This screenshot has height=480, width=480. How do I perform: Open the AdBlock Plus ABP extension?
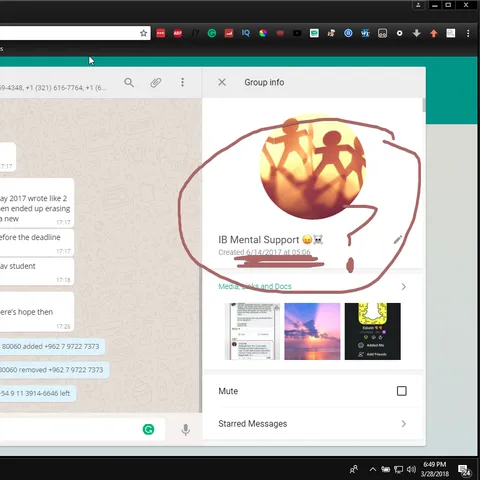click(x=178, y=33)
